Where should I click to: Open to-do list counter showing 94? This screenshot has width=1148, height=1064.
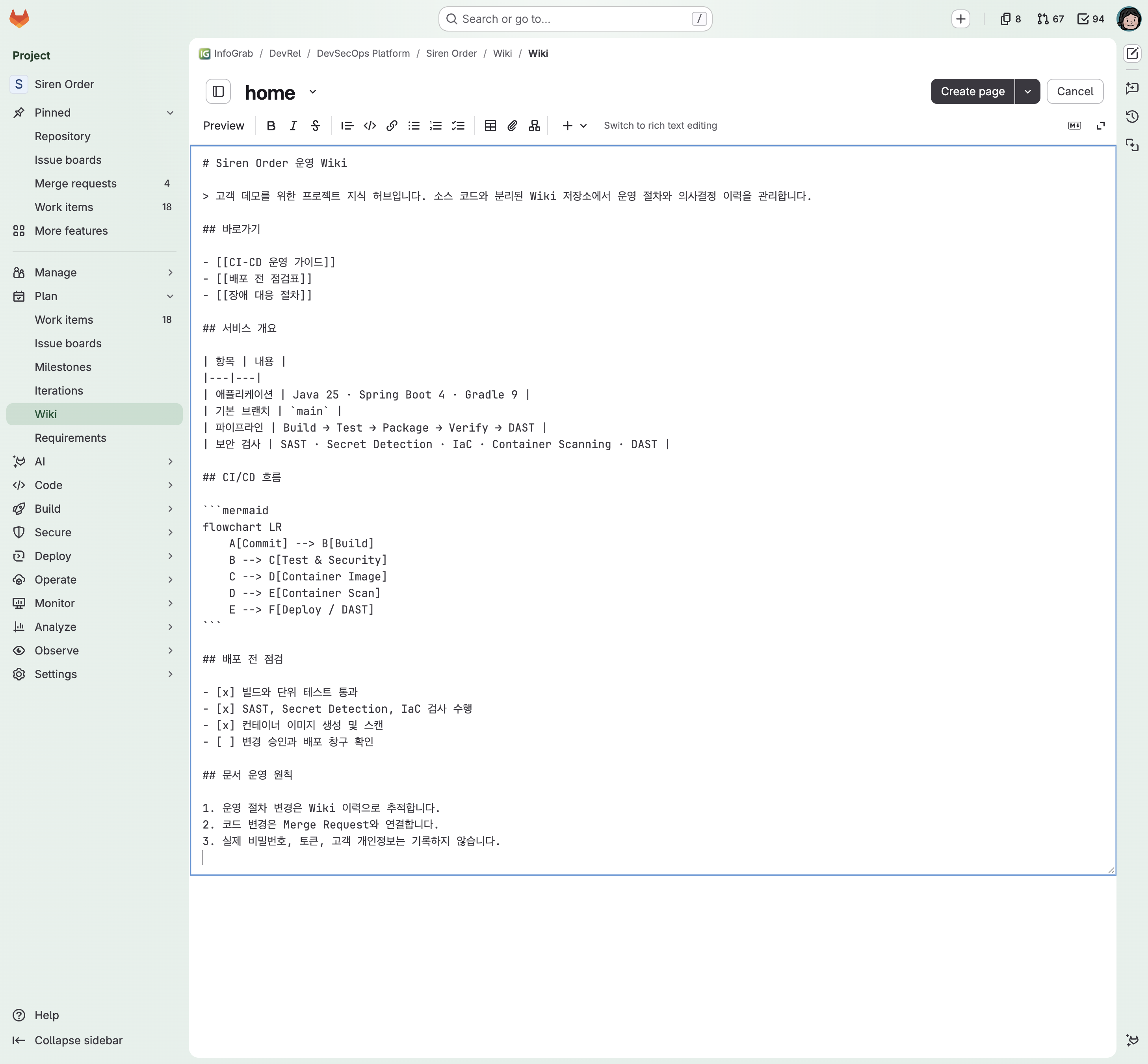tap(1091, 19)
